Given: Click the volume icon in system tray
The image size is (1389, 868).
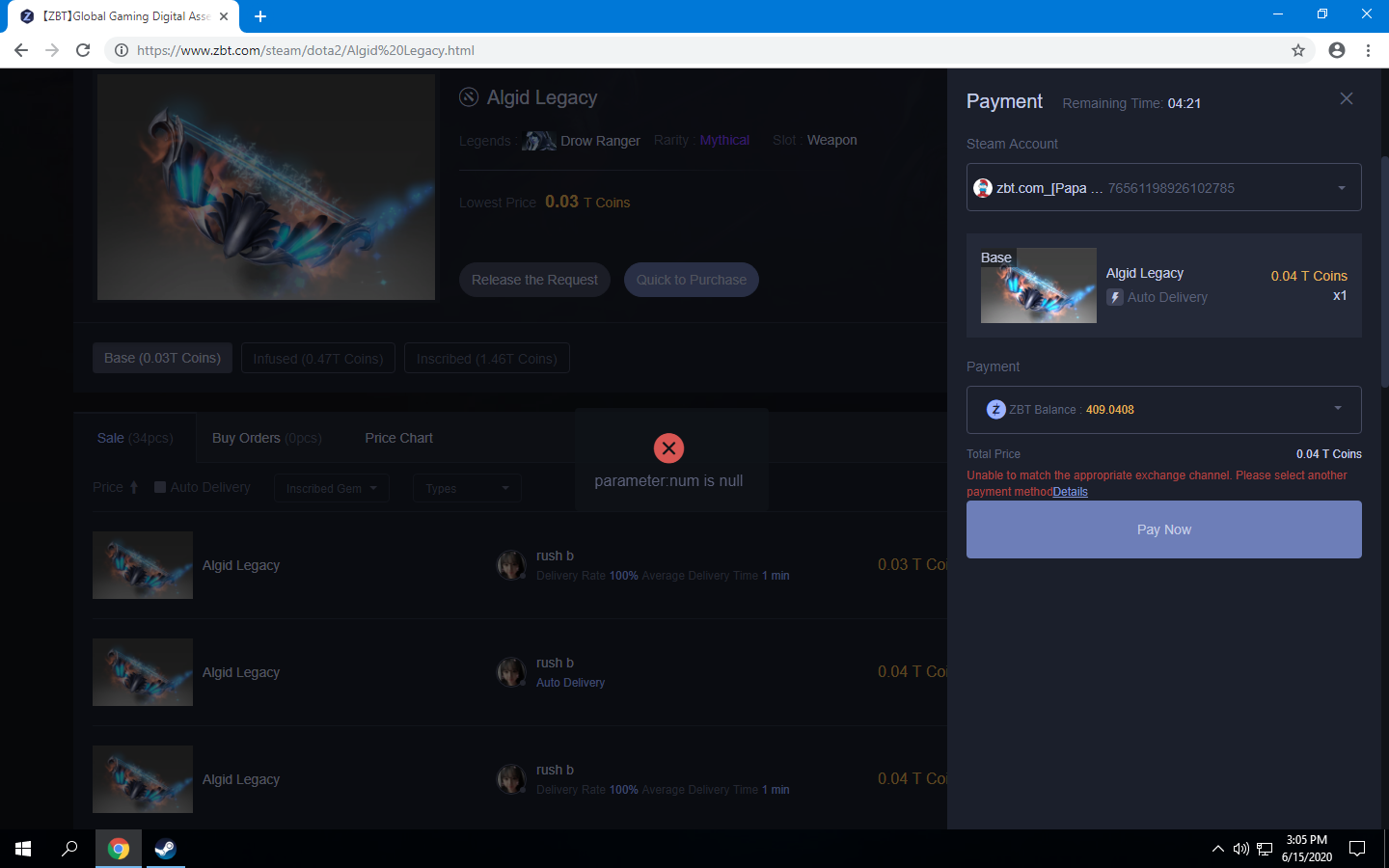Looking at the screenshot, I should (x=1241, y=849).
